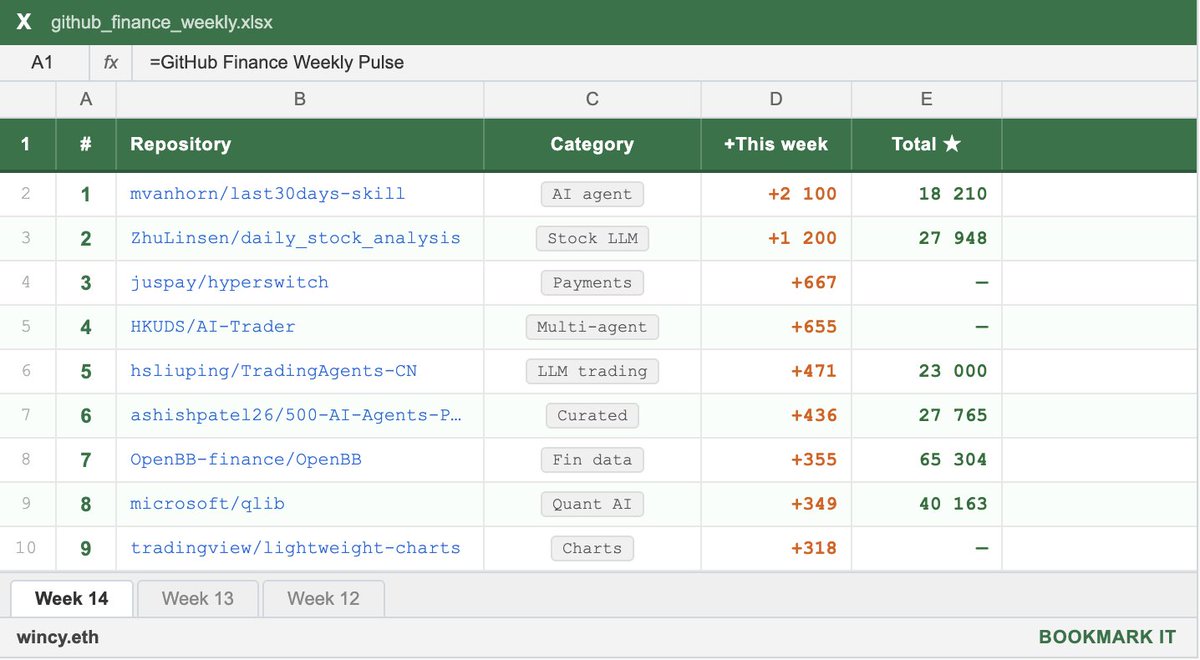Select the 18 210 total stars cell
The width and height of the screenshot is (1200, 660).
[927, 194]
